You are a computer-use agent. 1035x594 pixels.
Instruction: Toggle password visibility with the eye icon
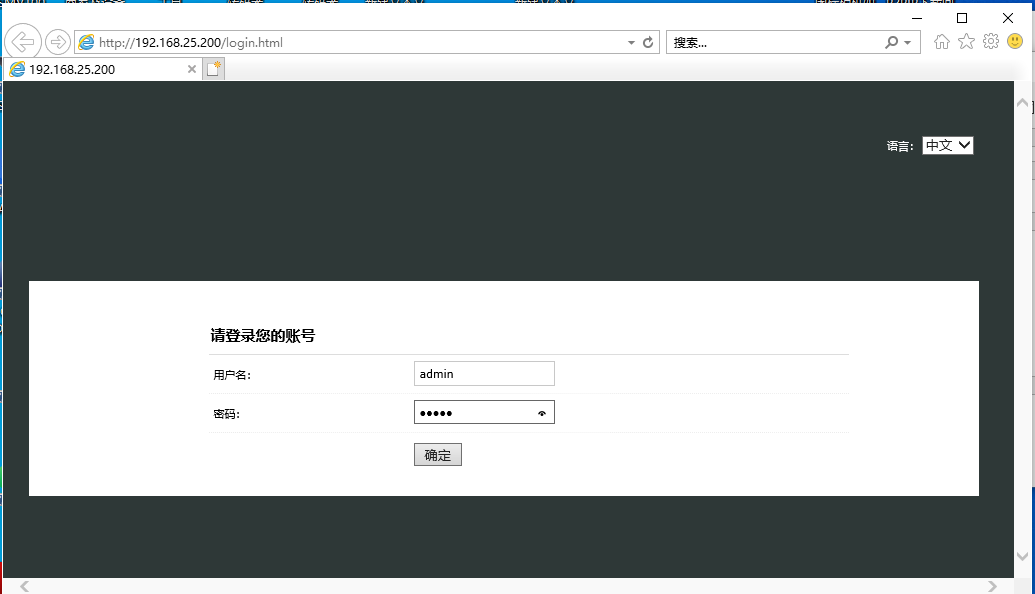coord(541,411)
